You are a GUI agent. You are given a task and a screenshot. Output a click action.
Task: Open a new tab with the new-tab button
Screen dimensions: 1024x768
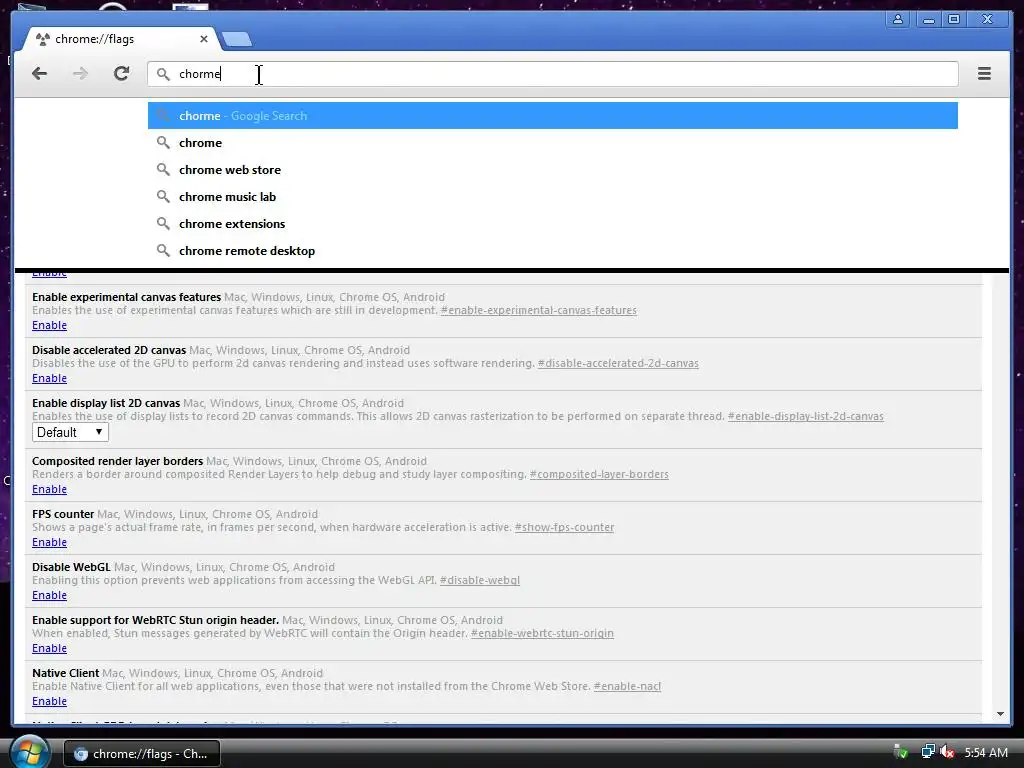tap(236, 39)
